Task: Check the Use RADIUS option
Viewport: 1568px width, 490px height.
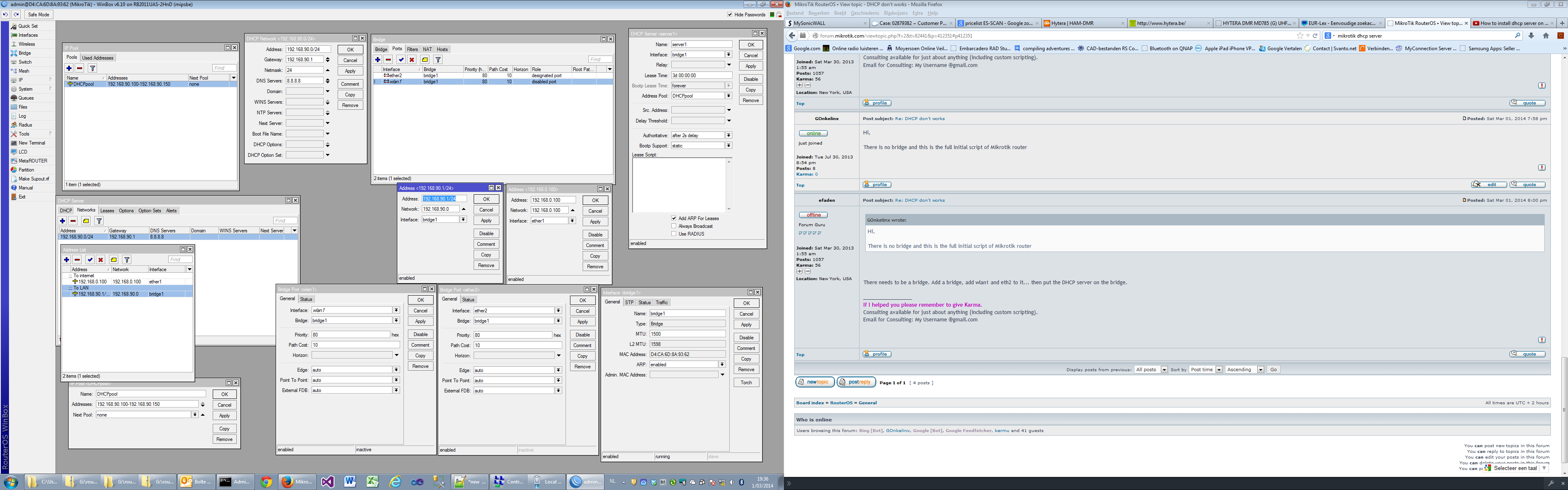Action: coord(674,234)
